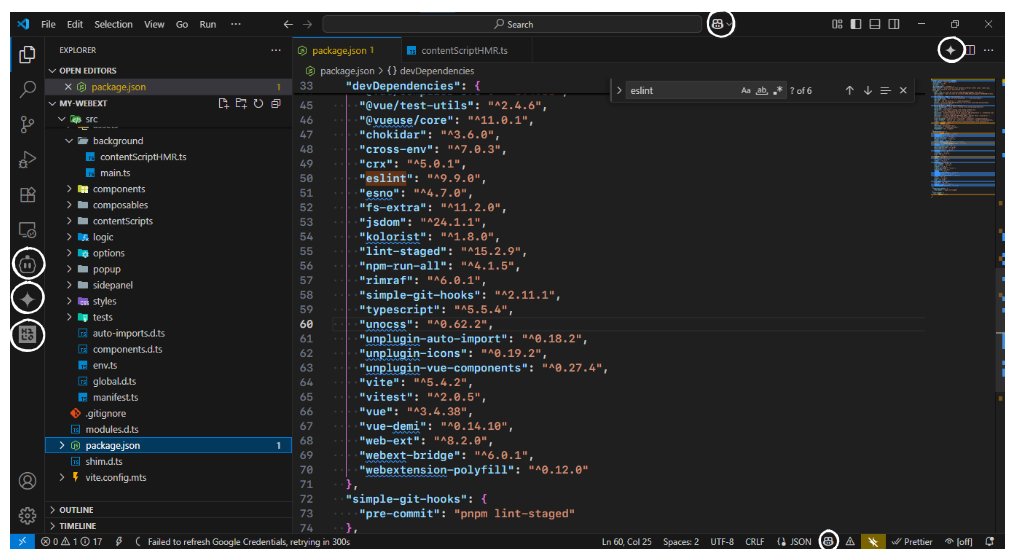Change the CRLF end of line sequence
Screen dimensions: 1015x560
755,541
